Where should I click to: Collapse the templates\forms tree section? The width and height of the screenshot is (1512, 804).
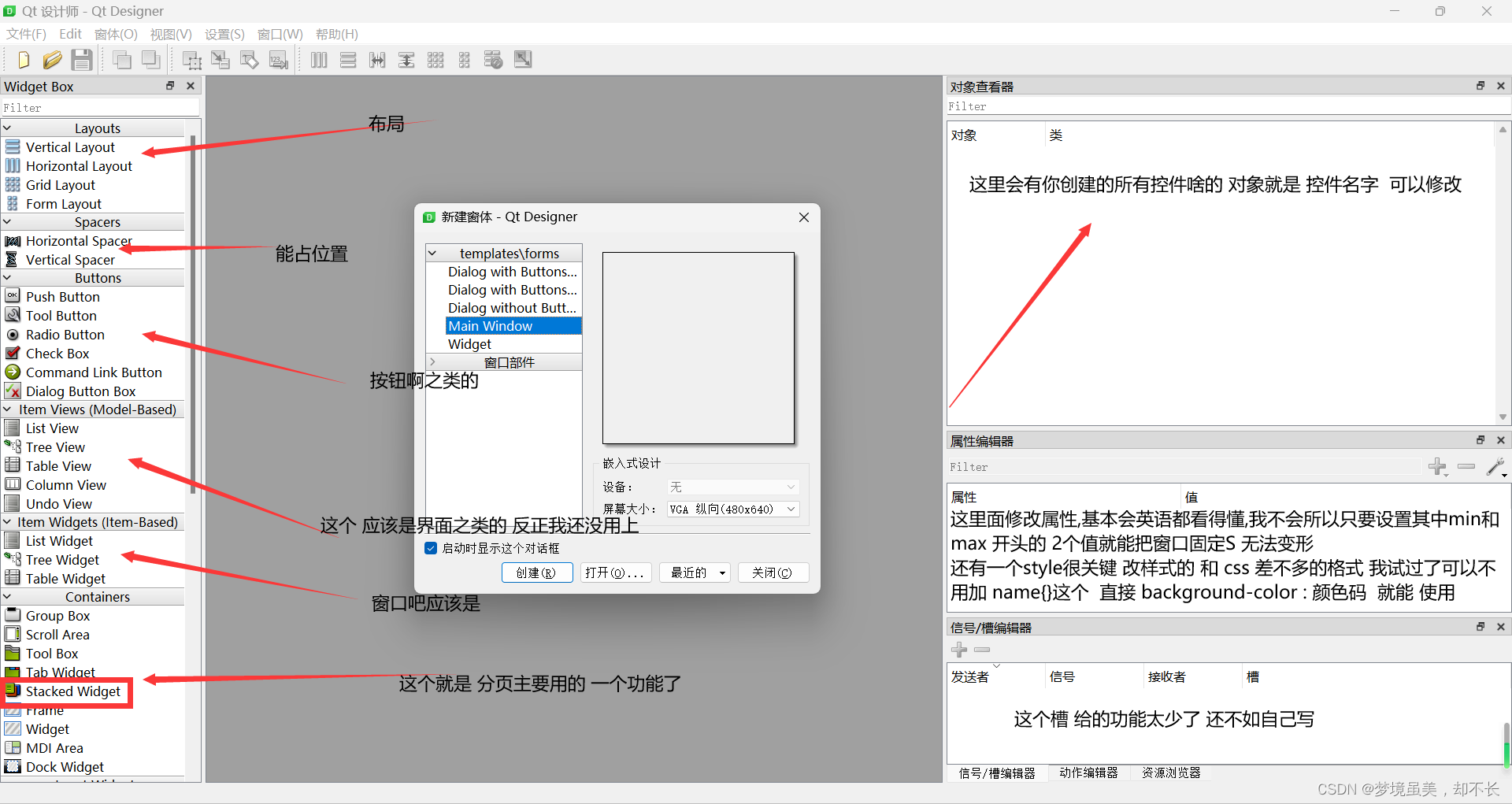tap(432, 253)
